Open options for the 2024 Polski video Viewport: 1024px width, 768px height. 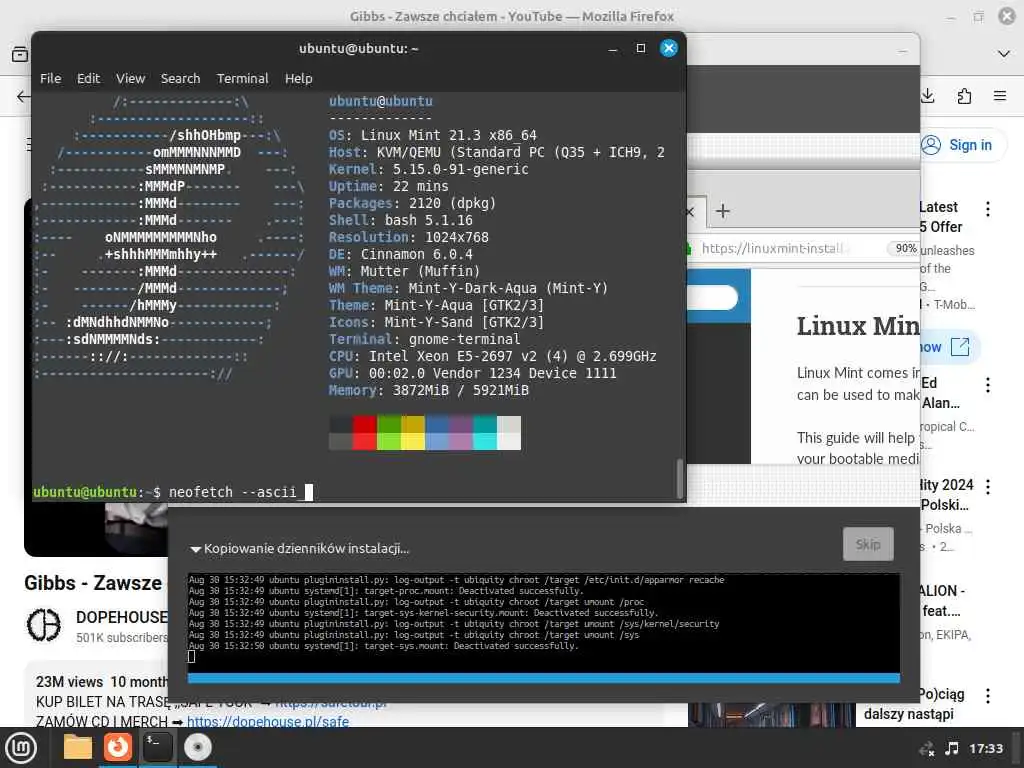[987, 487]
